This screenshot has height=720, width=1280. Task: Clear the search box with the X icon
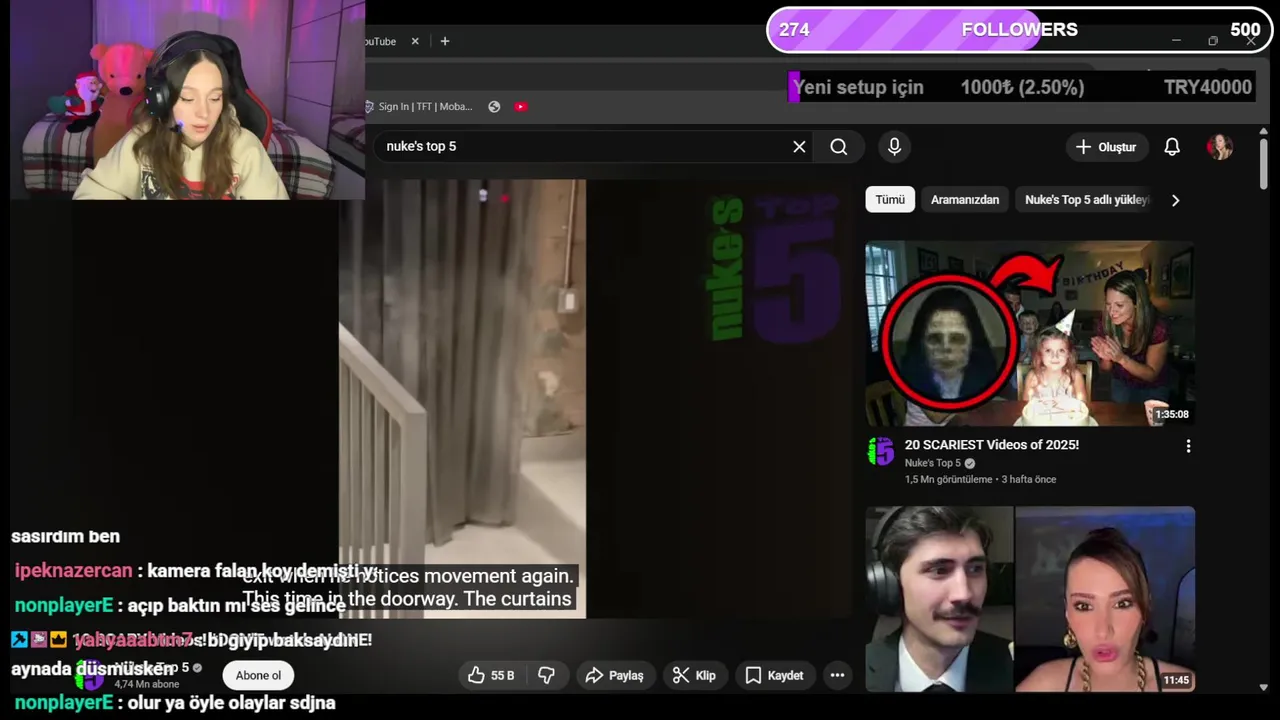click(799, 147)
